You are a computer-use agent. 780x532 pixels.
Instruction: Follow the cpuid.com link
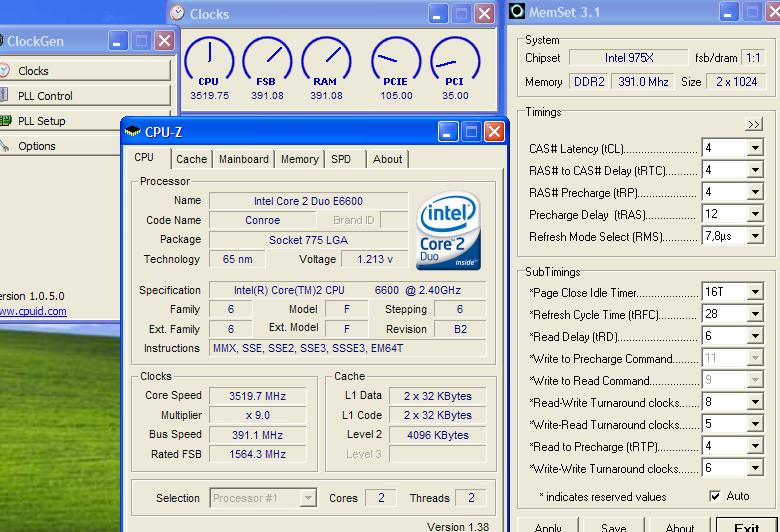(x=33, y=311)
